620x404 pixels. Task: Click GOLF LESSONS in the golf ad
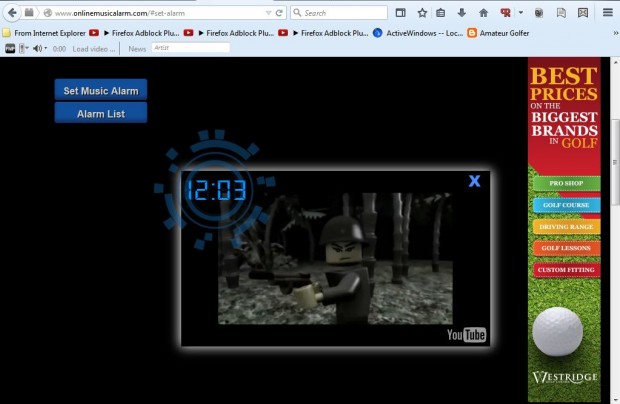[566, 248]
